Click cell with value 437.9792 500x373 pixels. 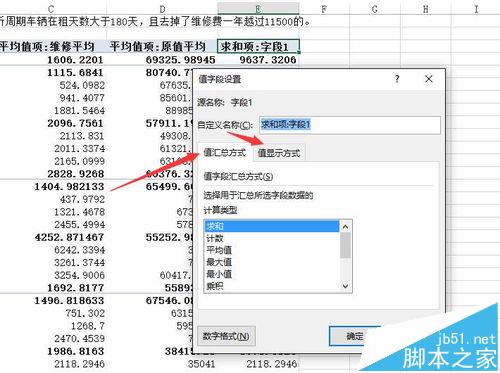(53, 199)
